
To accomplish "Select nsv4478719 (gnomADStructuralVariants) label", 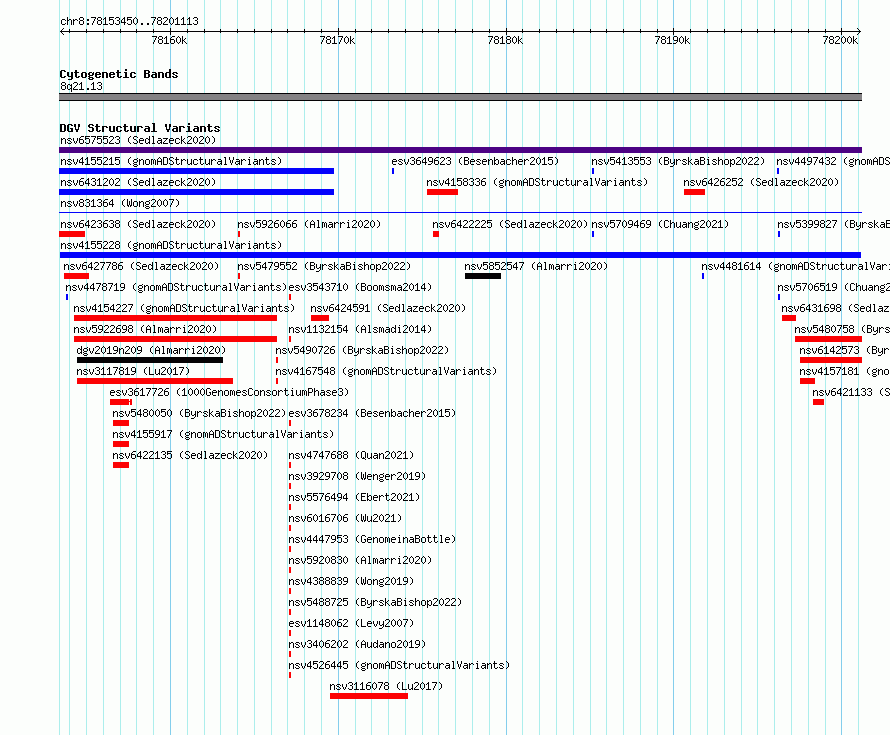I will (x=176, y=287).
